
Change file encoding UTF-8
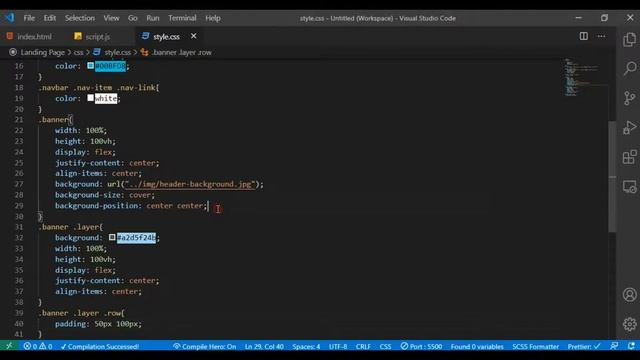(338, 346)
